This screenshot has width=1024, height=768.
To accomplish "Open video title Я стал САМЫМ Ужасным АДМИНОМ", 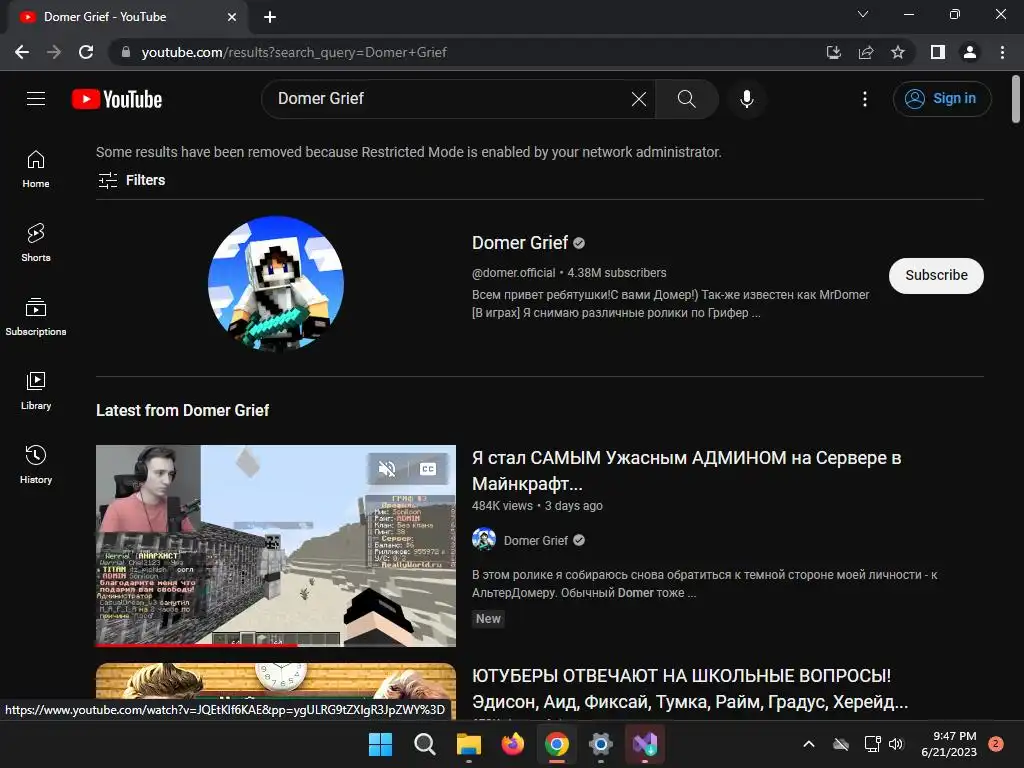I will pyautogui.click(x=686, y=470).
